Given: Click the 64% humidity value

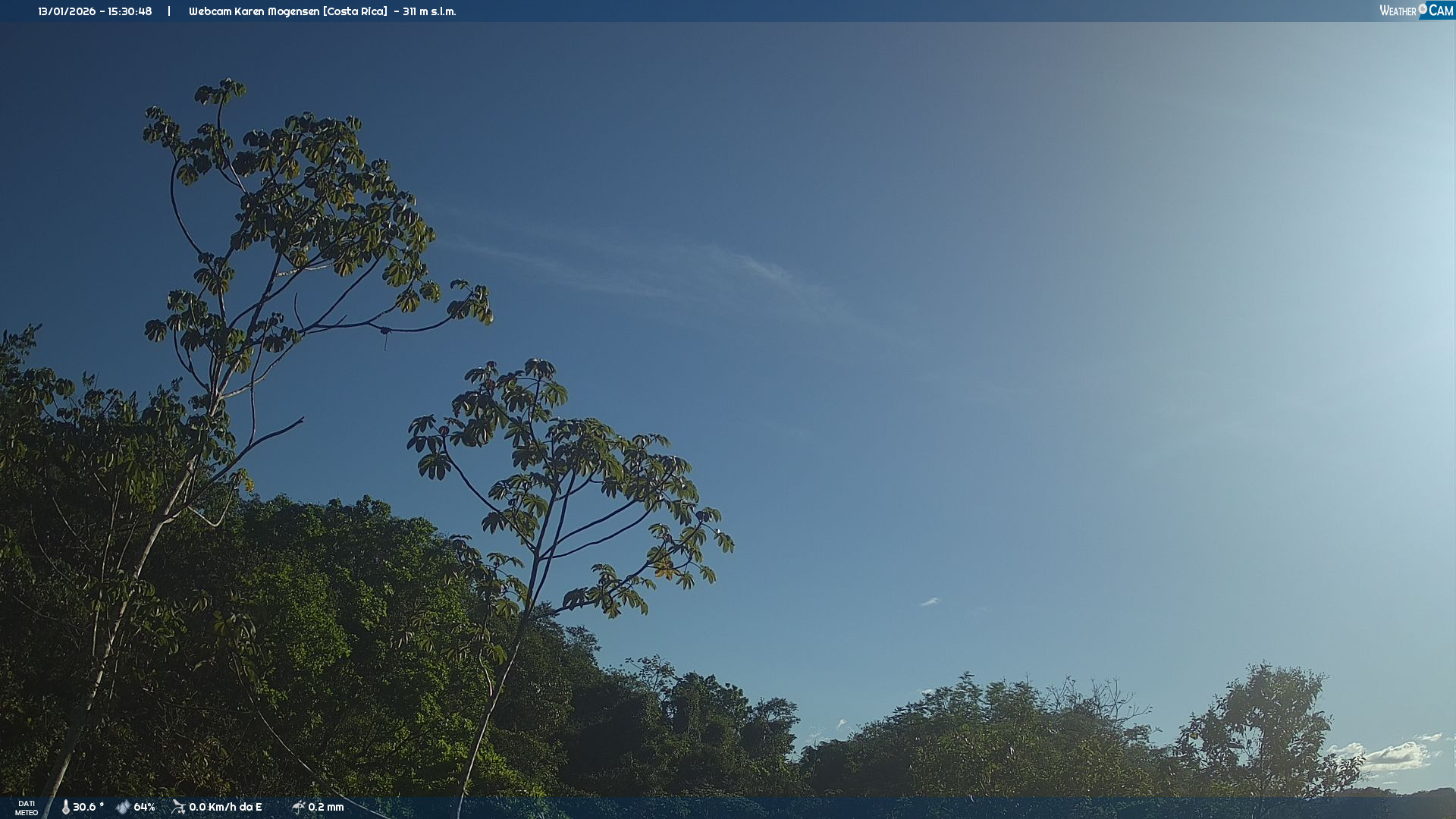Looking at the screenshot, I should [144, 807].
